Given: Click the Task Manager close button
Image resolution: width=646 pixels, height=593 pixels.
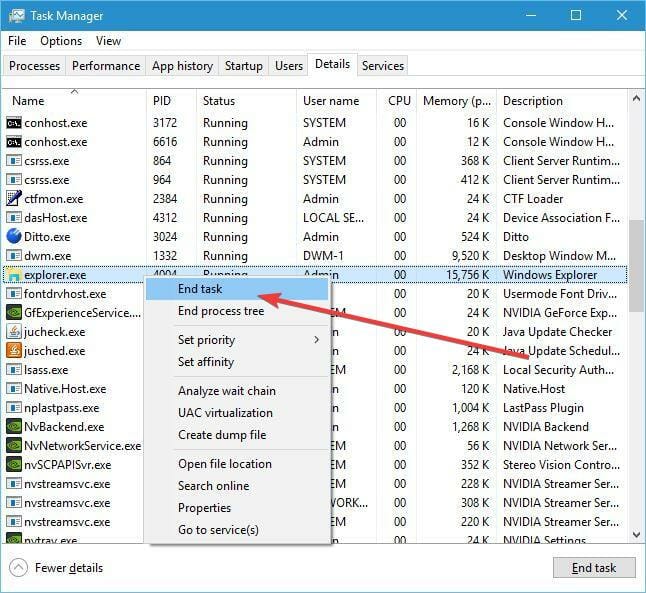Looking at the screenshot, I should pyautogui.click(x=622, y=16).
